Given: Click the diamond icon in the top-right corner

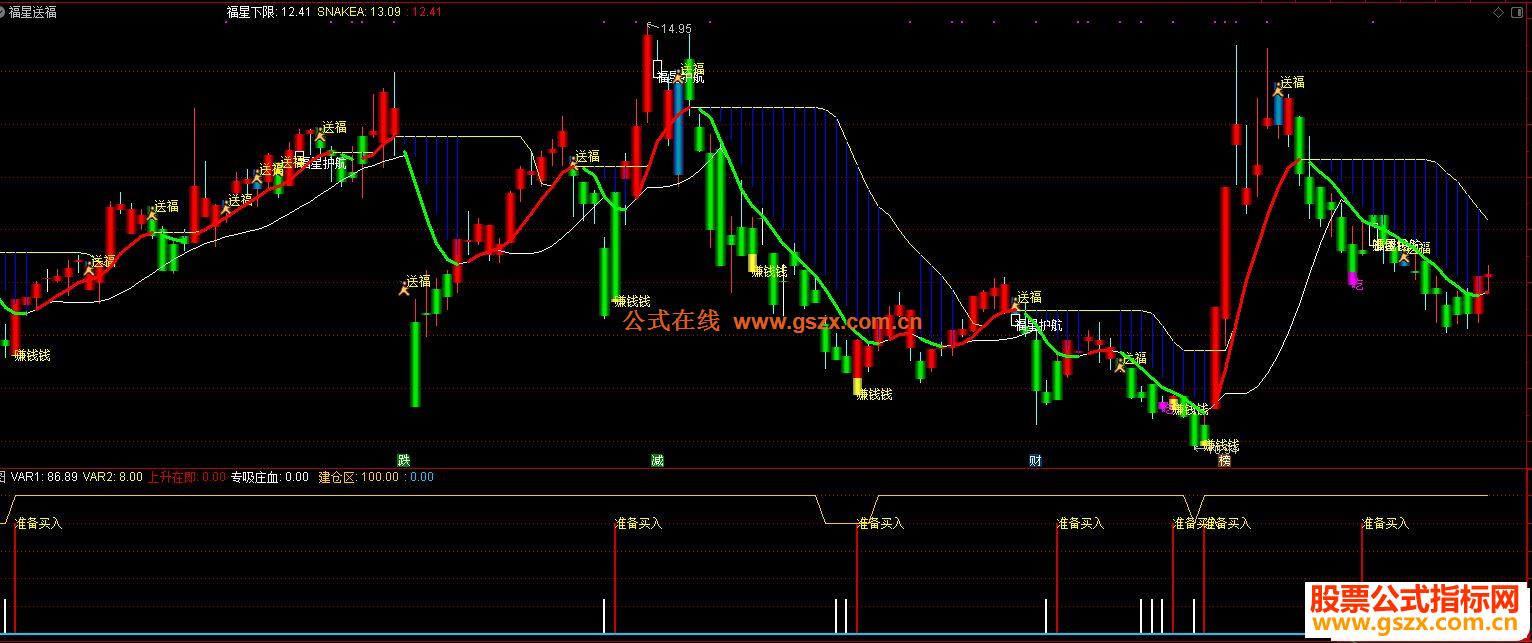Looking at the screenshot, I should 1498,12.
